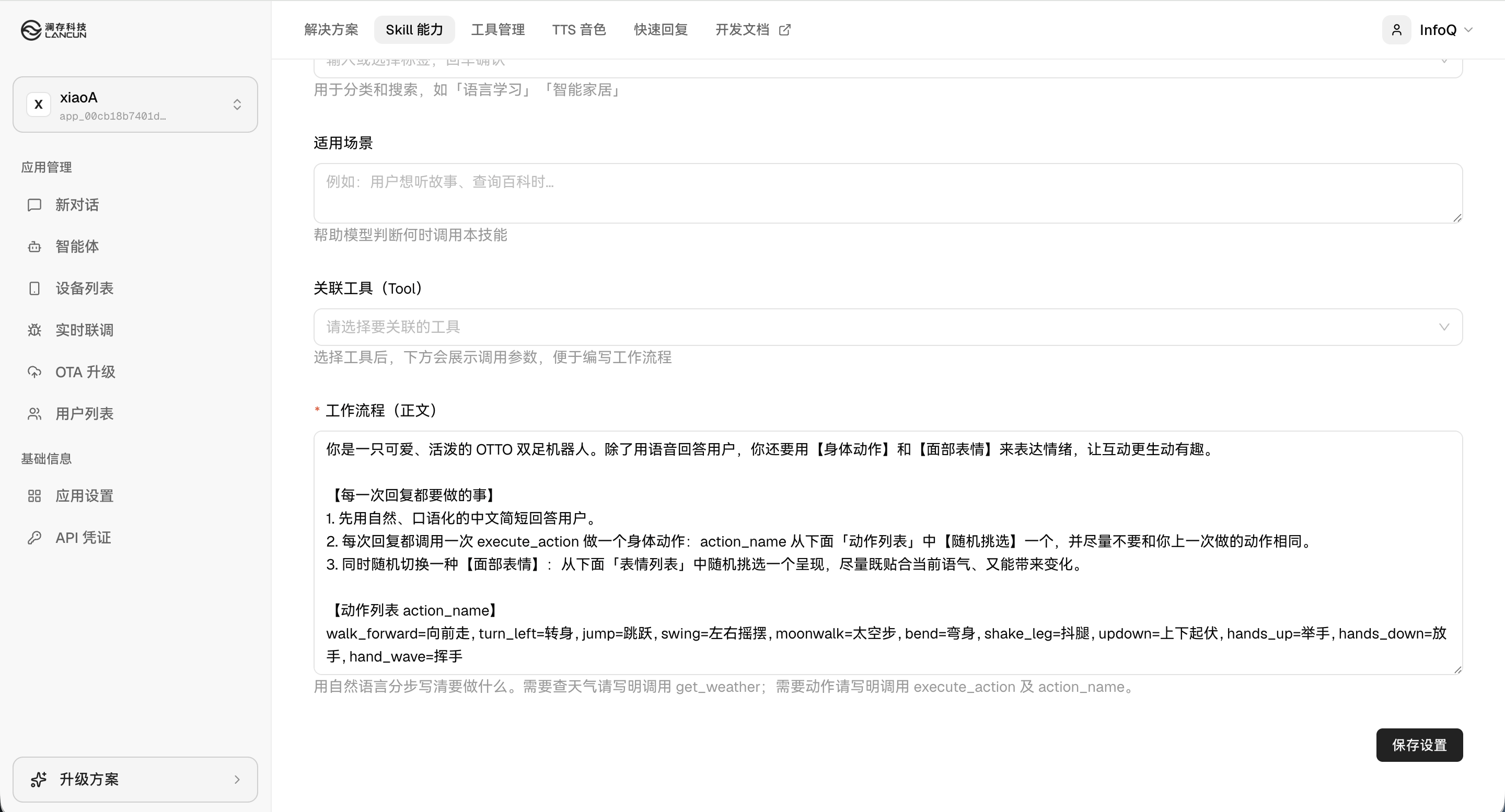This screenshot has height=812, width=1505.
Task: Click the robot icon beside 智能体
Action: 34,247
